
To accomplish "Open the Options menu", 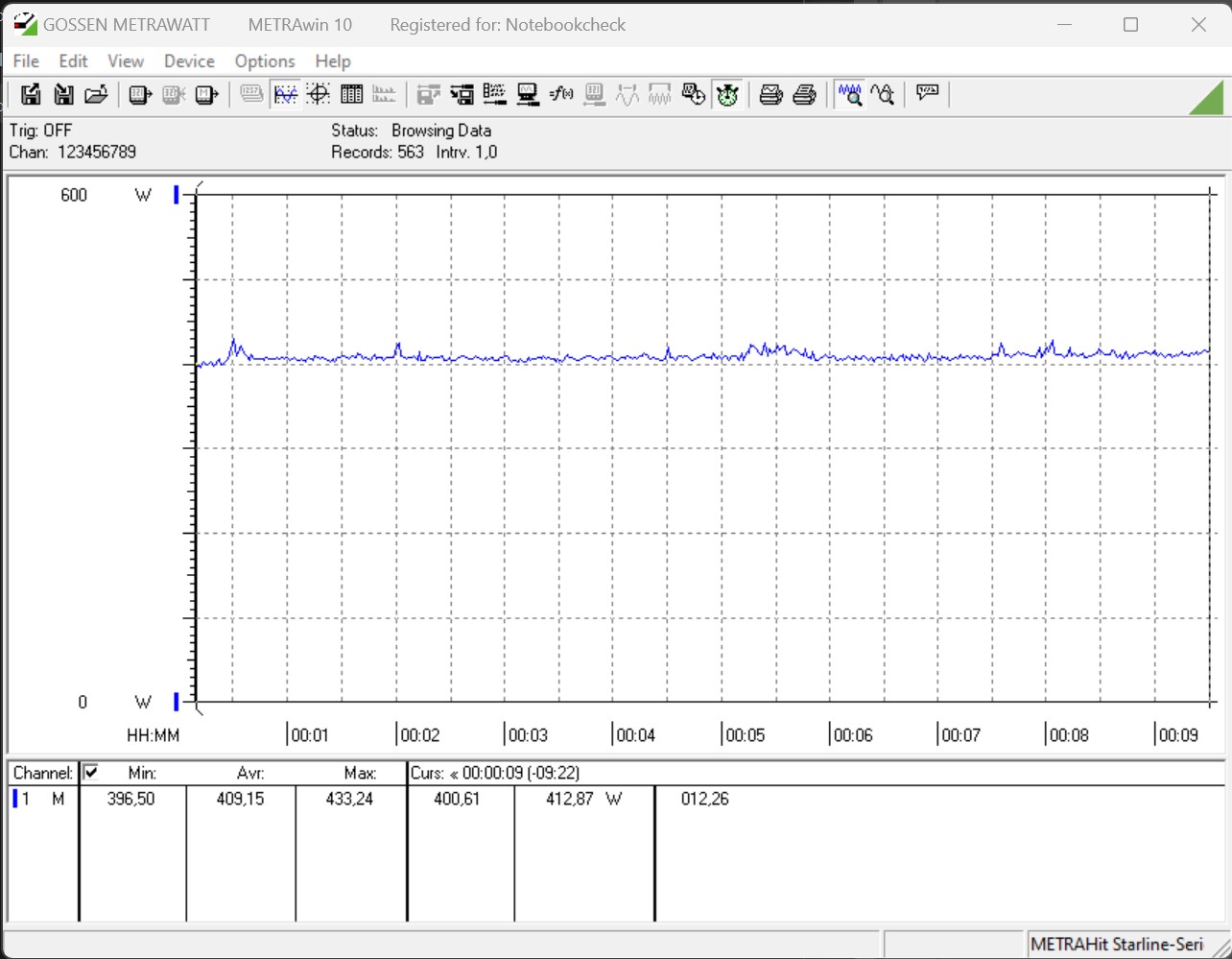I will coord(265,60).
